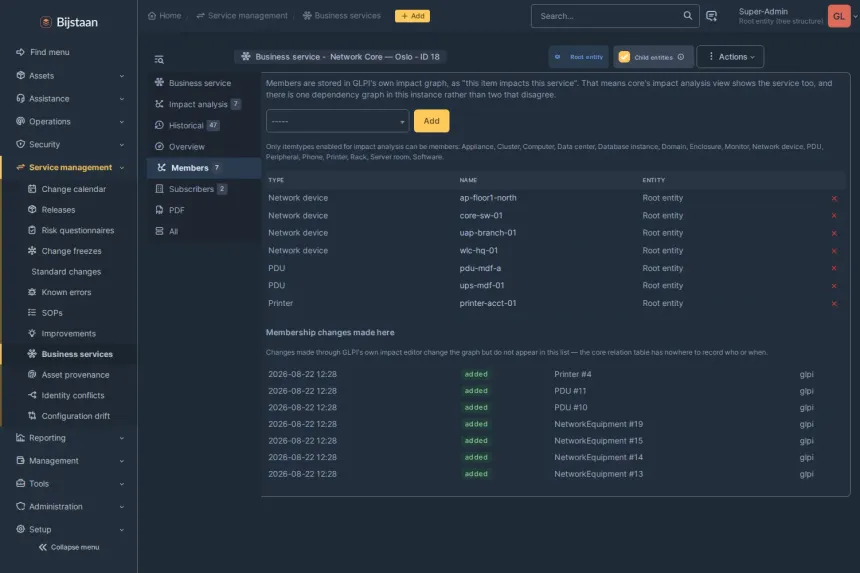Click the Change calendar icon
The width and height of the screenshot is (860, 573).
coord(32,189)
